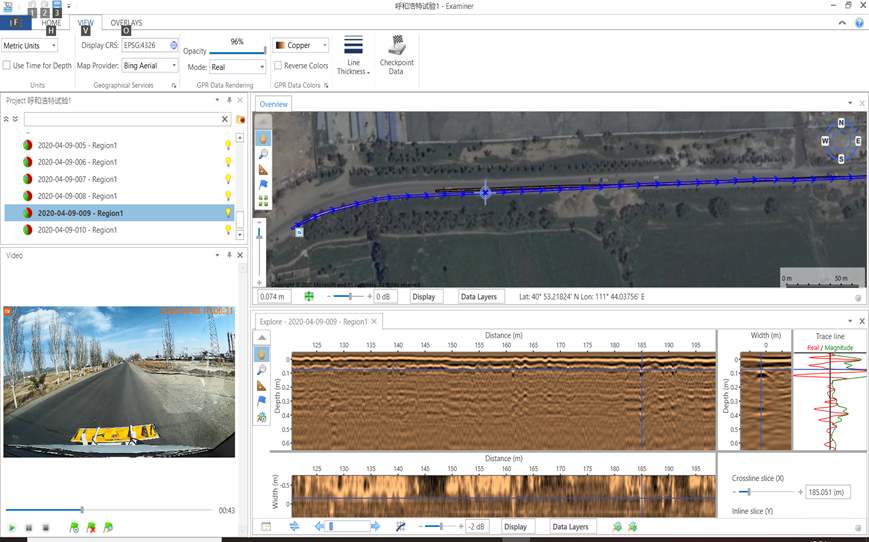Click the compass control on the map
The image size is (869, 542).
(840, 141)
